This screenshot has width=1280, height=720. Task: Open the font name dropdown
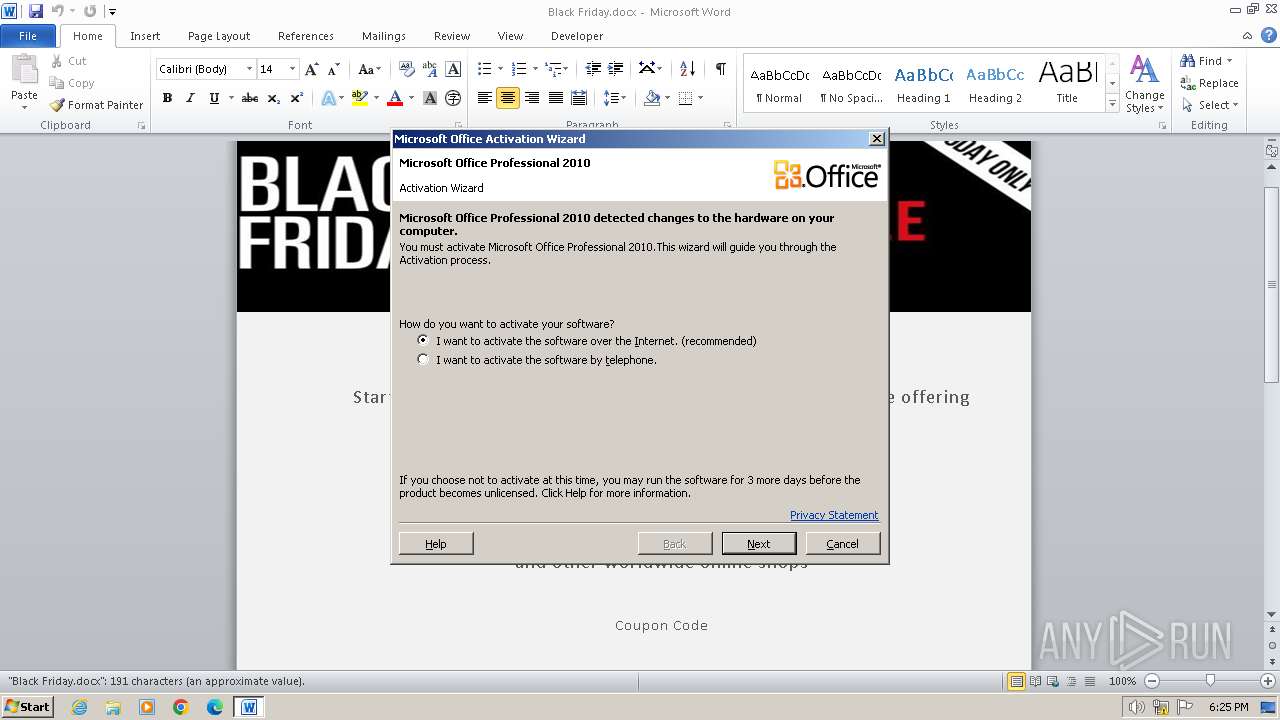click(x=249, y=69)
